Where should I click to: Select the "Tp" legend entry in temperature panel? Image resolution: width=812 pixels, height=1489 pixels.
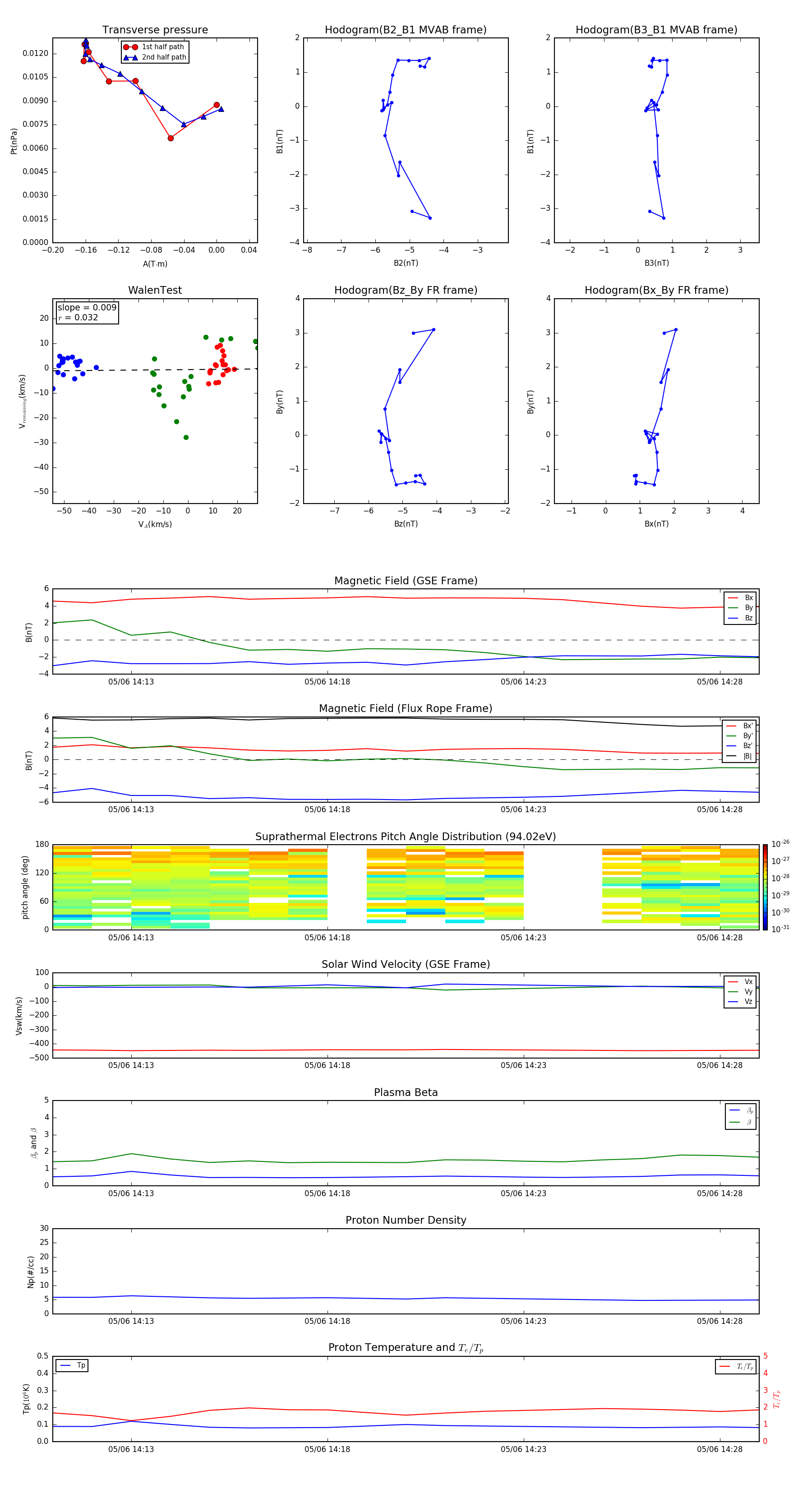click(x=72, y=1365)
